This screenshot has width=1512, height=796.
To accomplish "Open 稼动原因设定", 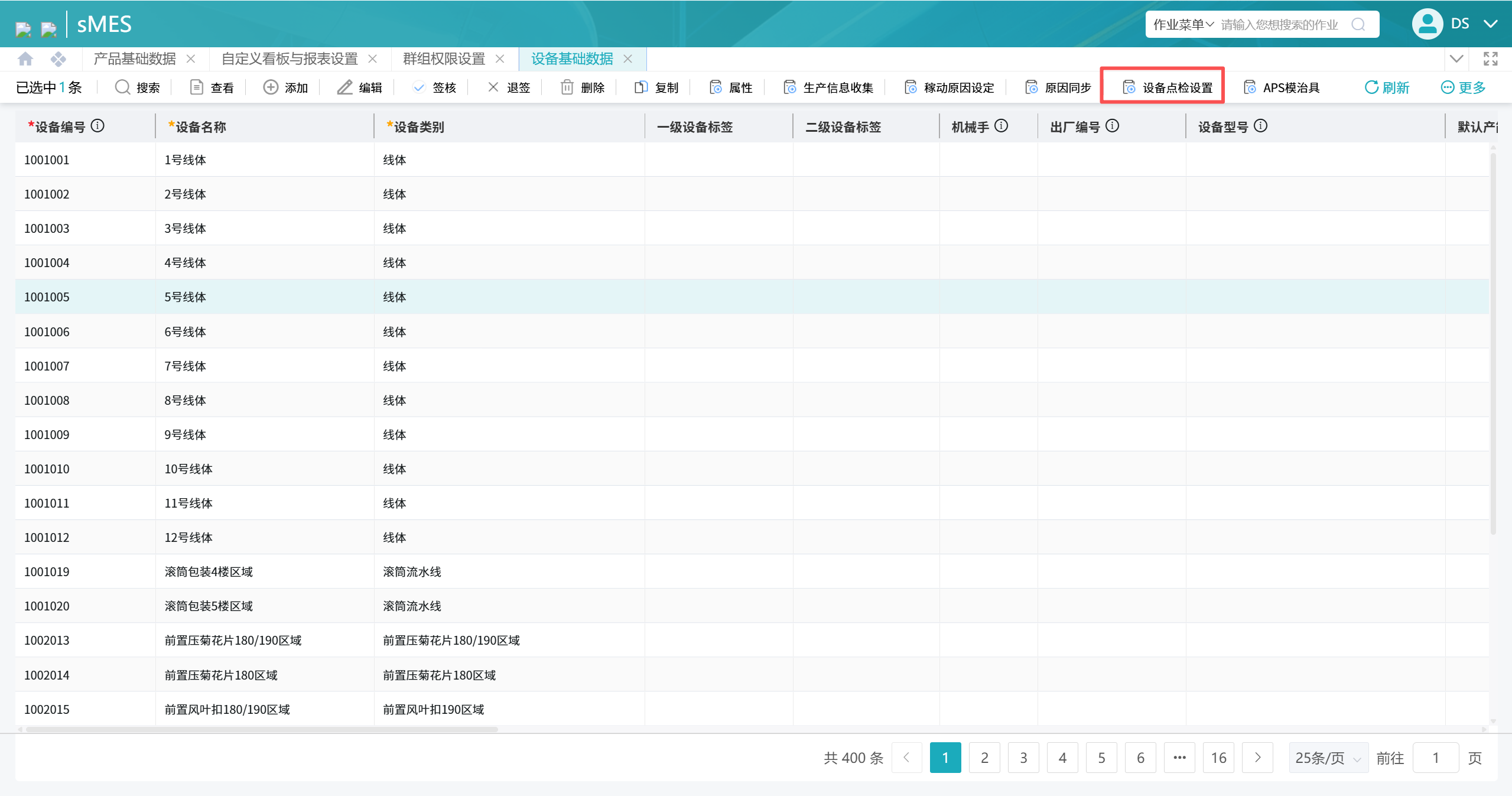I will click(x=949, y=87).
